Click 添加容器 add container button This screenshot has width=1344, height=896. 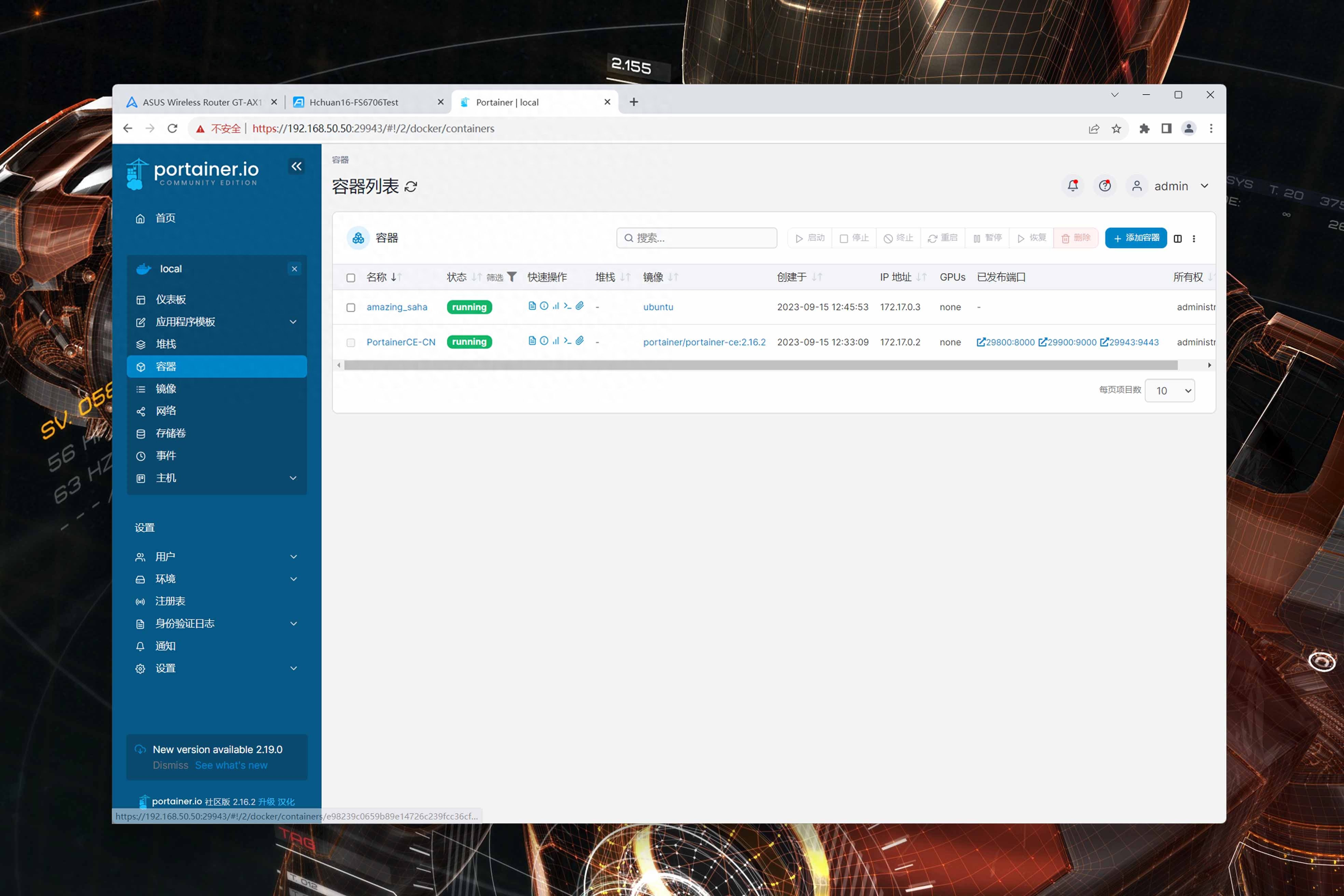[x=1135, y=238]
